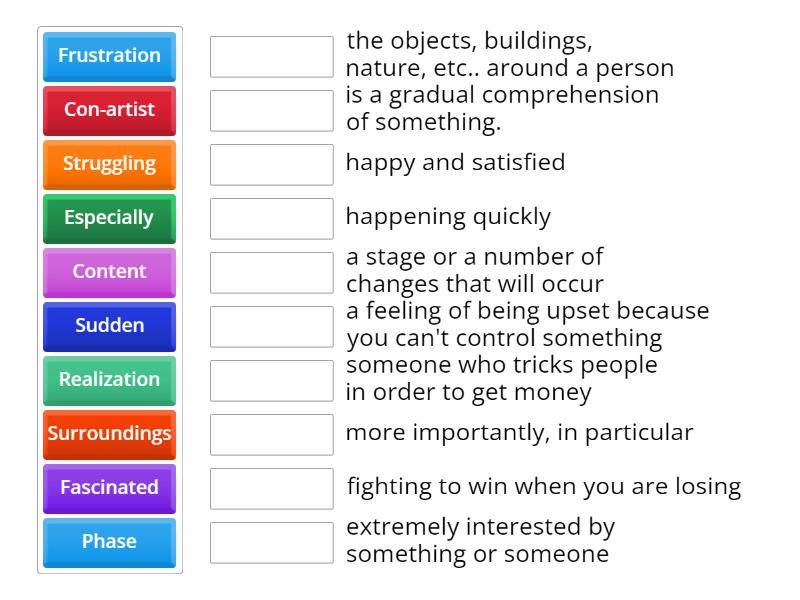Click answer box next to frustration feeling definition

click(x=271, y=326)
